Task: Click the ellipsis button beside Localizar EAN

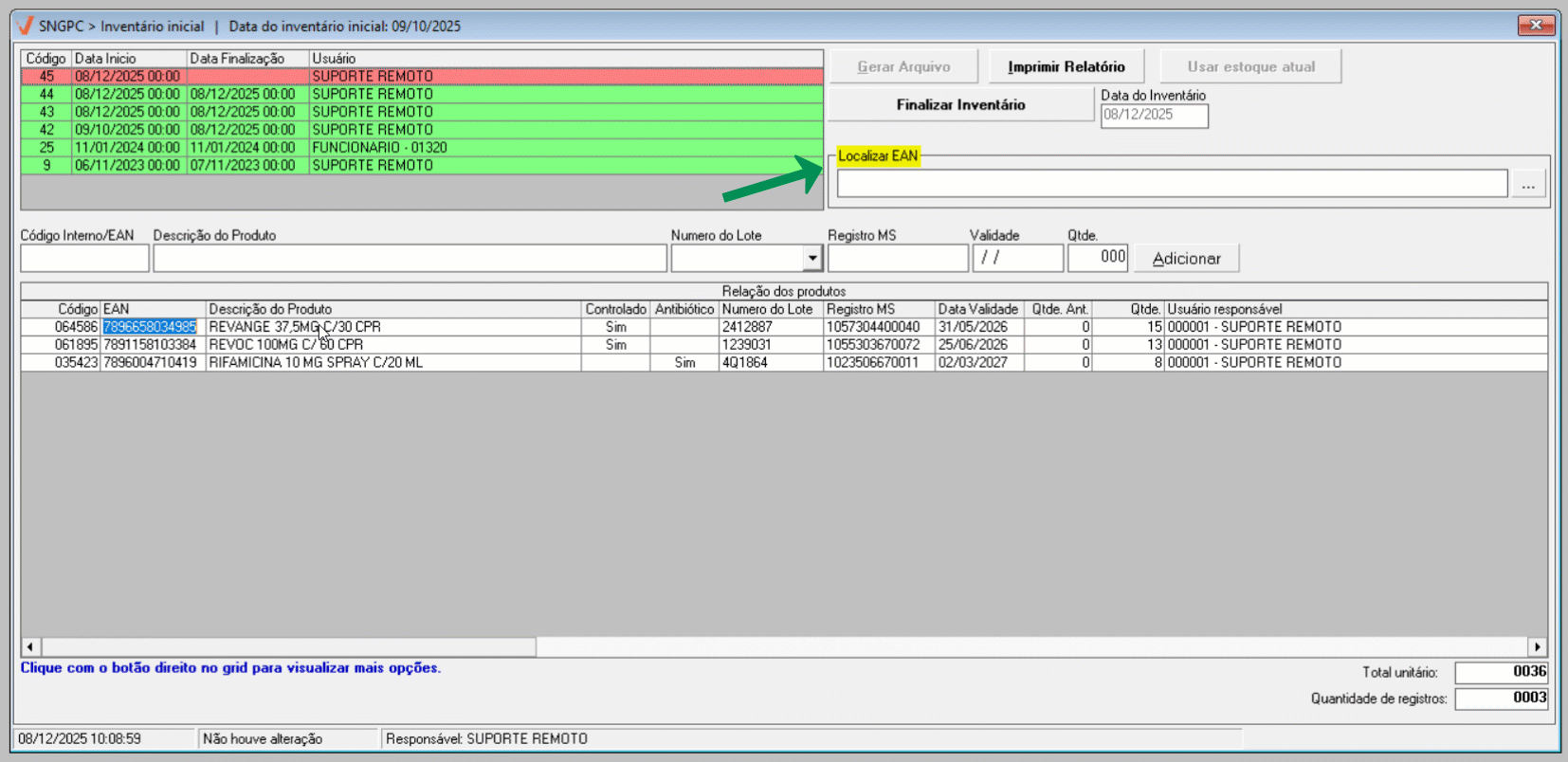Action: (x=1527, y=184)
